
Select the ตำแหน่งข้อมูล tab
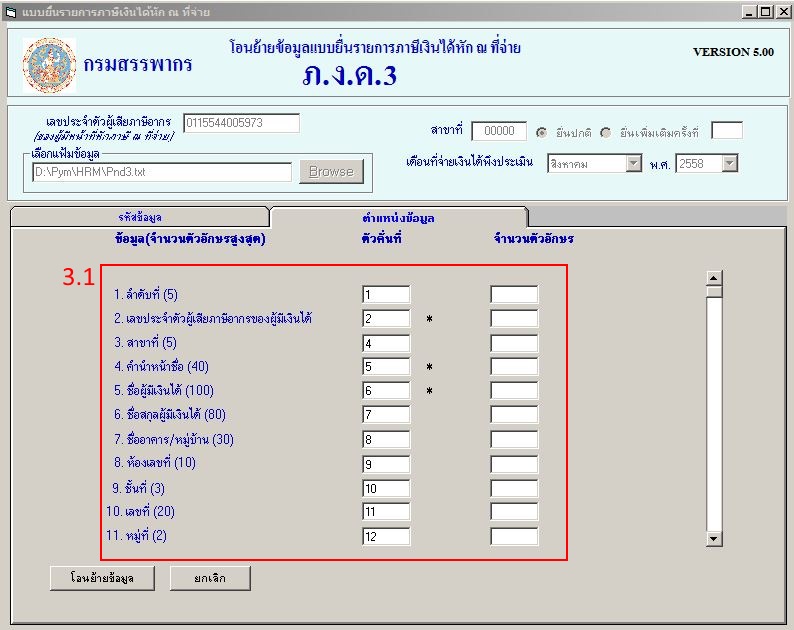(398, 217)
